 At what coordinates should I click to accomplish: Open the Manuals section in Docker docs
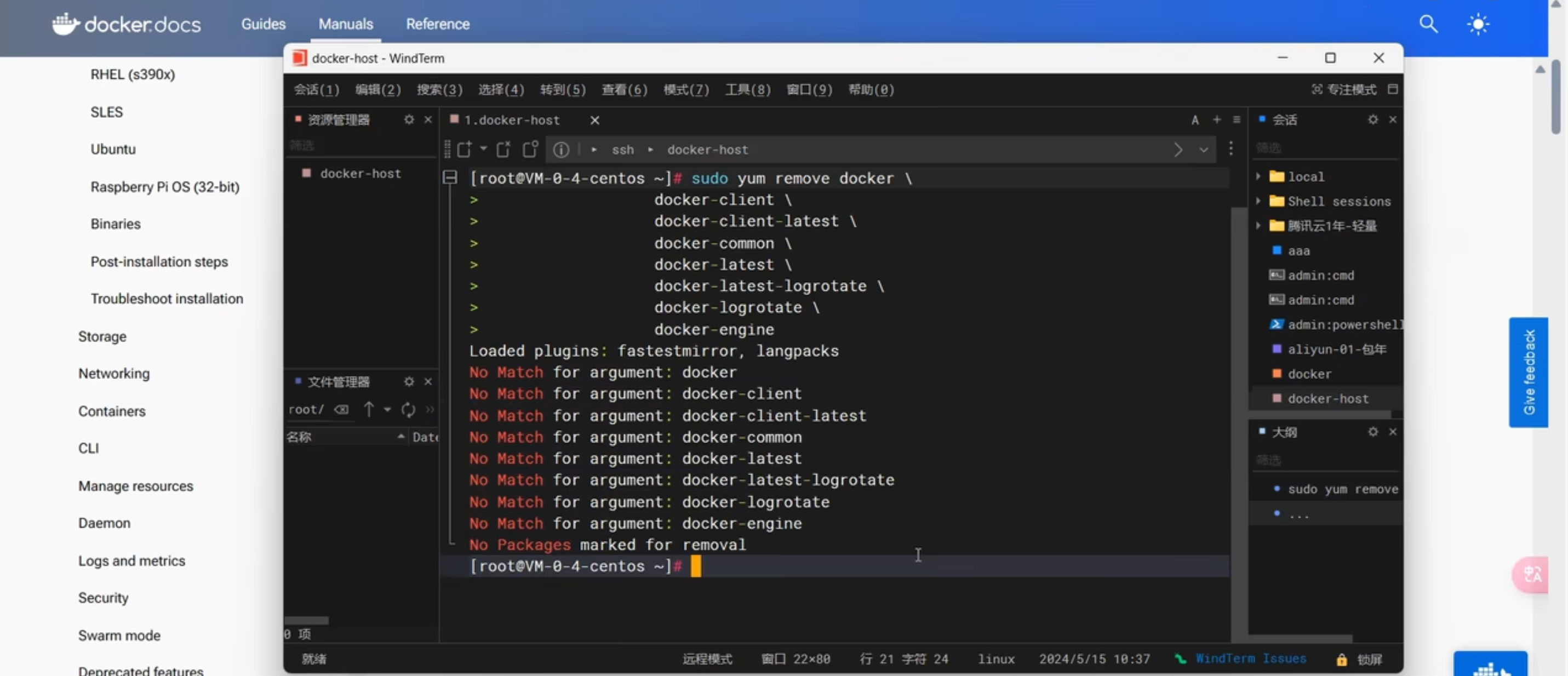coord(346,24)
